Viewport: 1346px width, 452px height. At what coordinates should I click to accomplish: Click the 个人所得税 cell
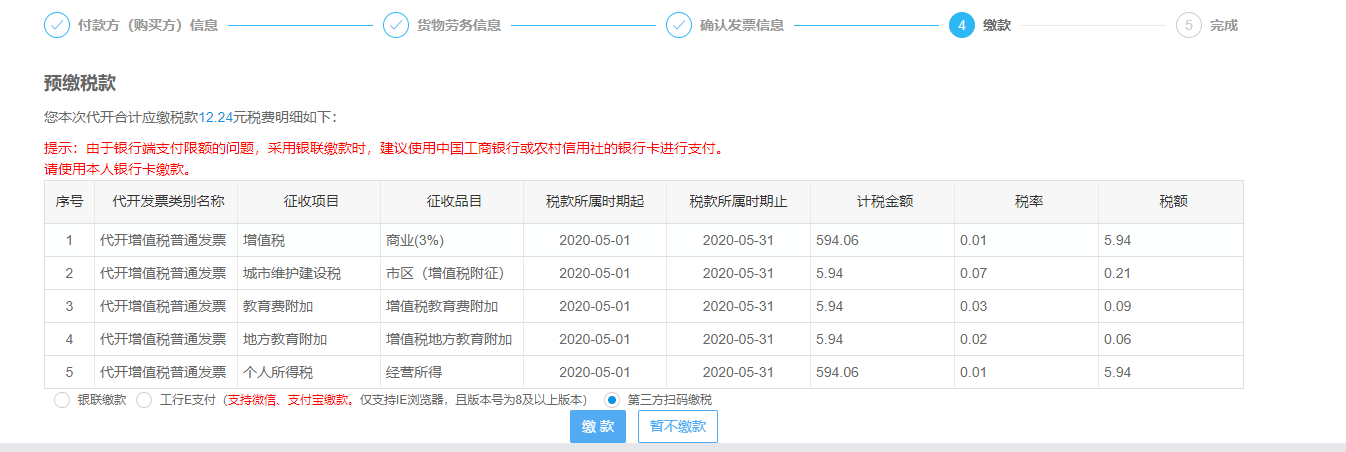point(309,372)
